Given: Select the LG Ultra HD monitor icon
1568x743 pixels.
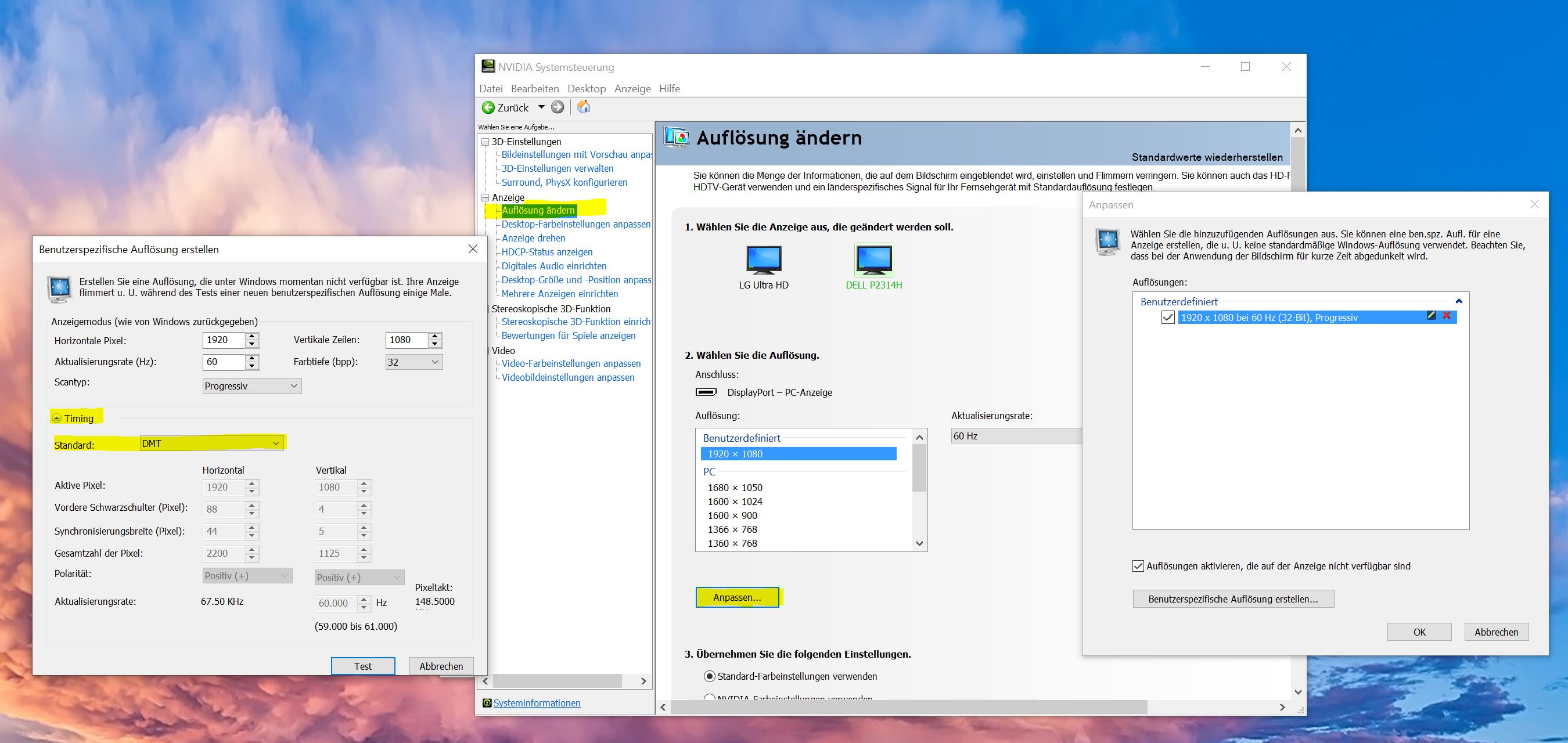Looking at the screenshot, I should (x=763, y=260).
